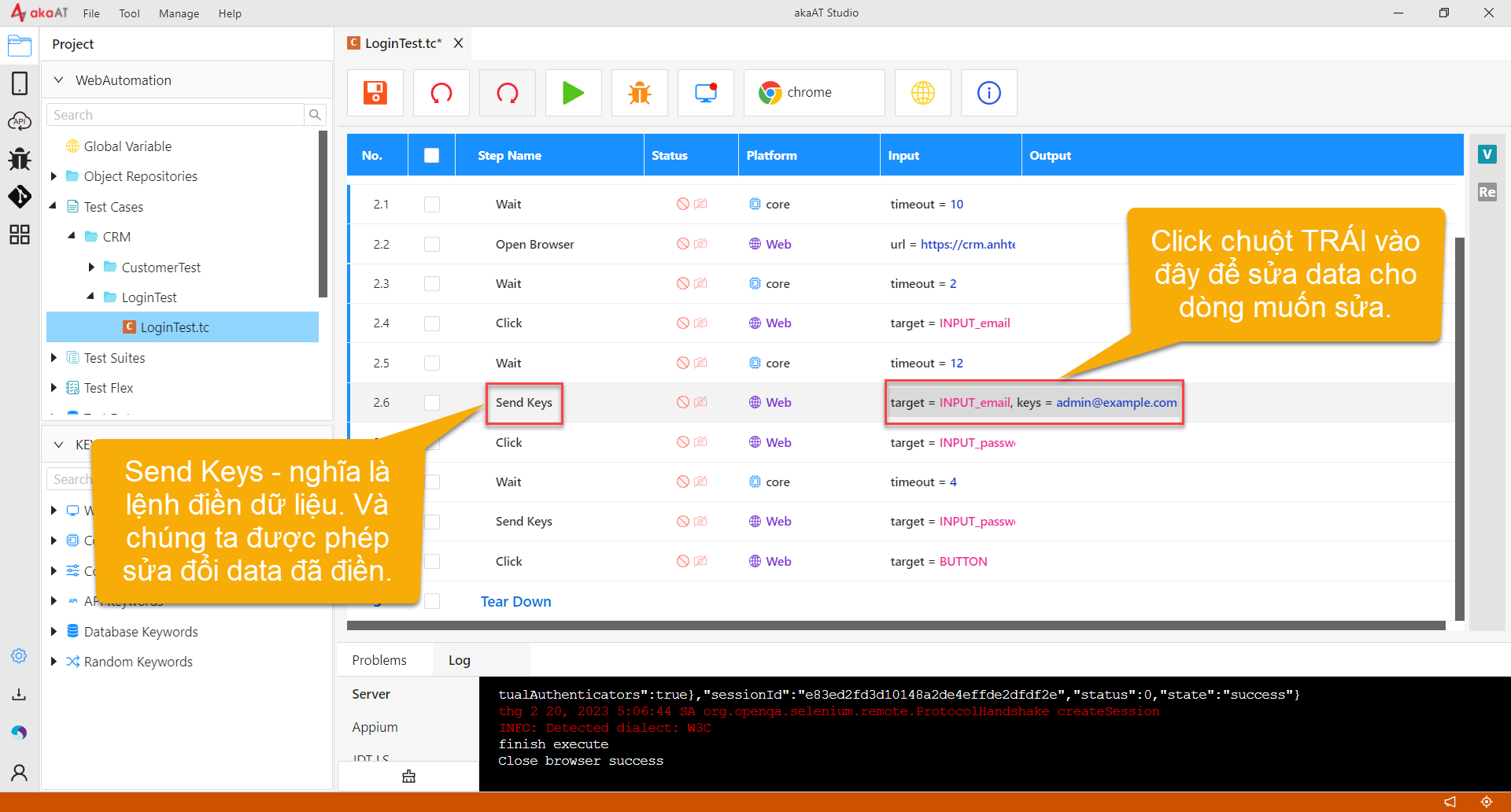This screenshot has height=812, width=1511.
Task: Open the chrome browser selector dropdown
Action: pyautogui.click(x=815, y=93)
